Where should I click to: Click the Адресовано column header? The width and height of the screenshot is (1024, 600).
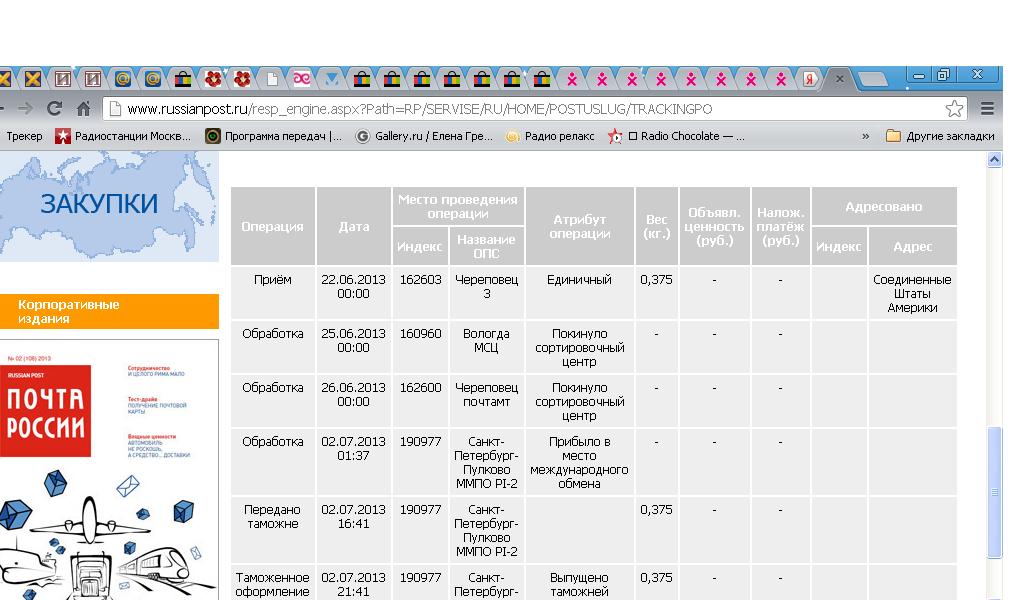click(x=884, y=206)
